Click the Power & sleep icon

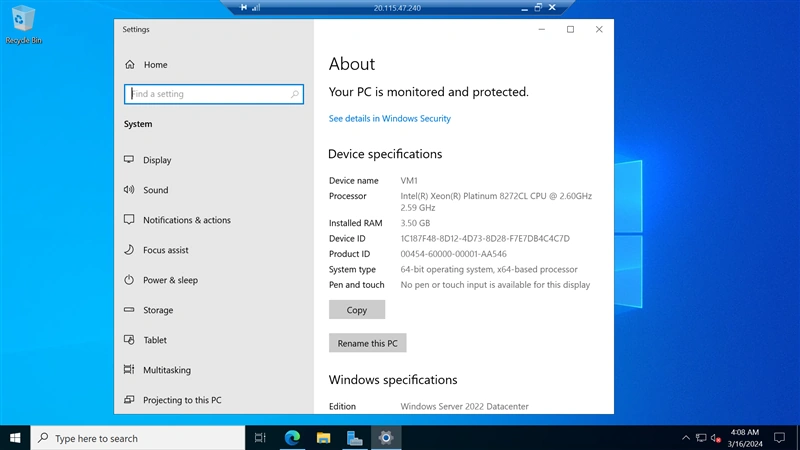point(129,280)
